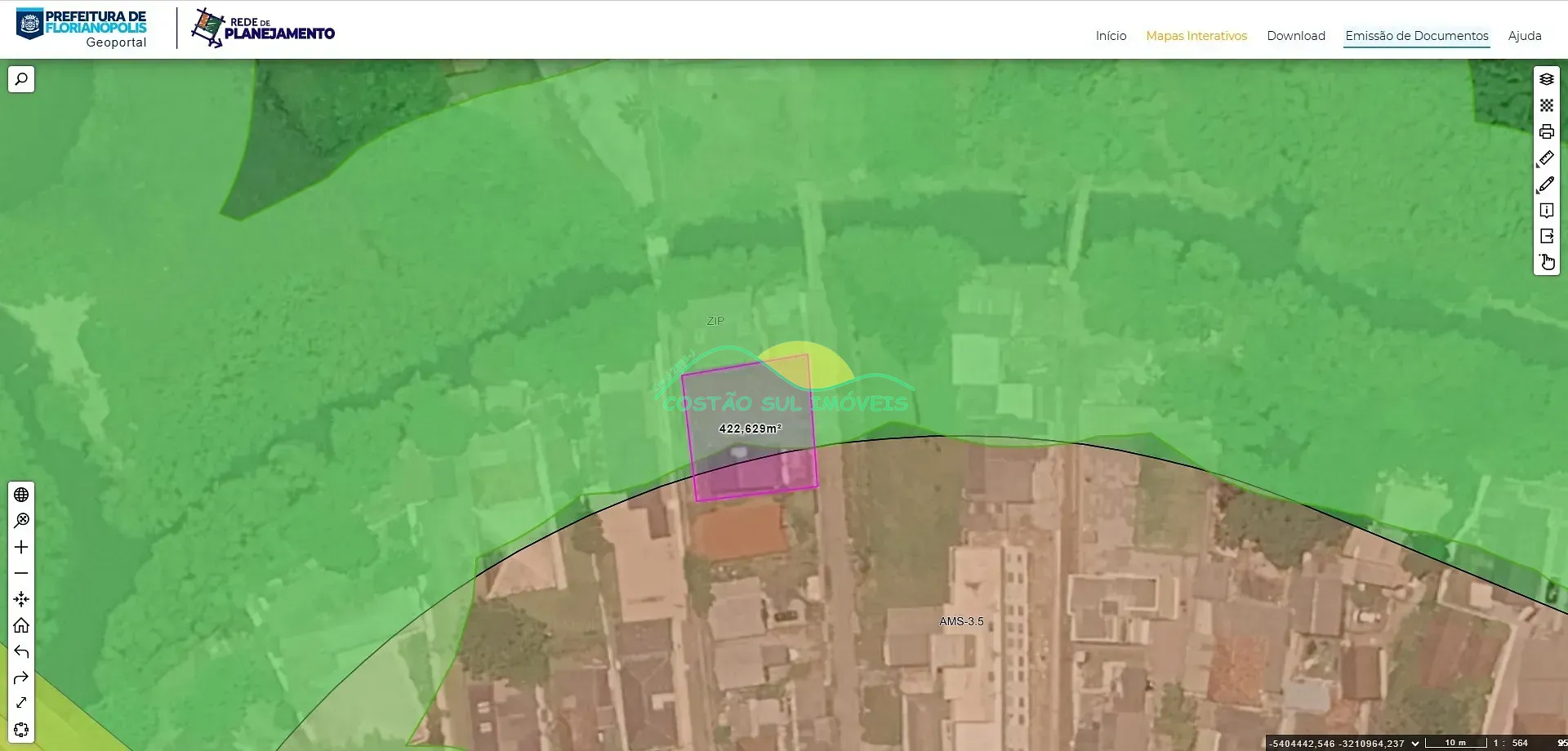
Task: Open the Emissão de Documentos tab
Action: pyautogui.click(x=1417, y=36)
